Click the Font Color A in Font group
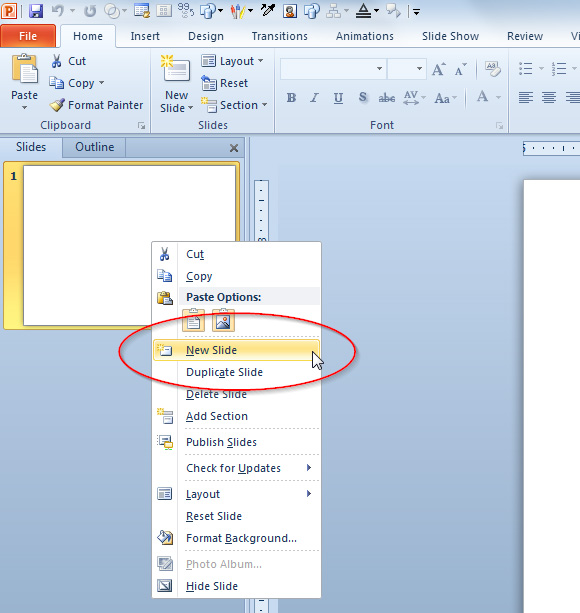Viewport: 580px width, 613px height. coord(483,97)
